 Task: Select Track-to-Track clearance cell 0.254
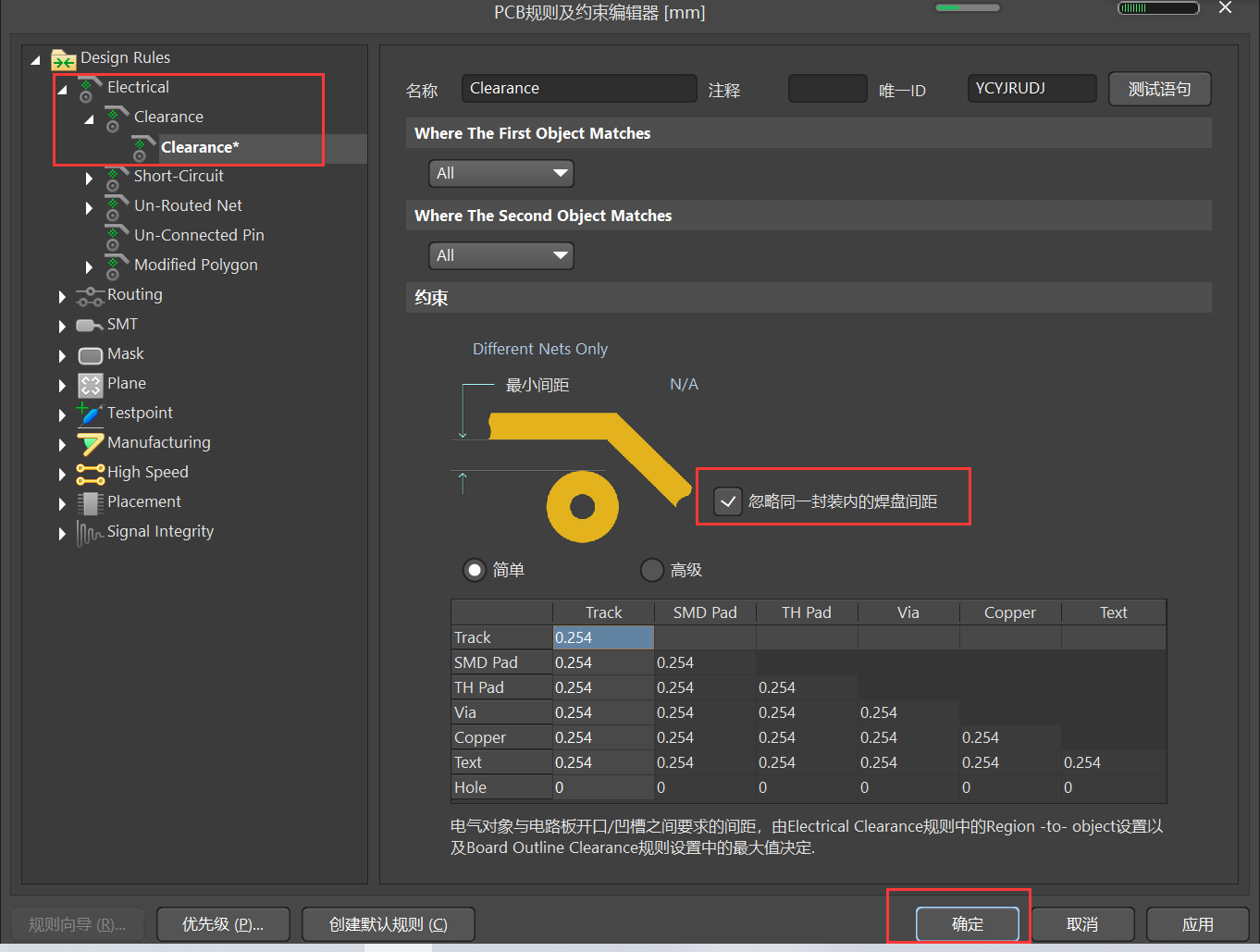point(603,637)
